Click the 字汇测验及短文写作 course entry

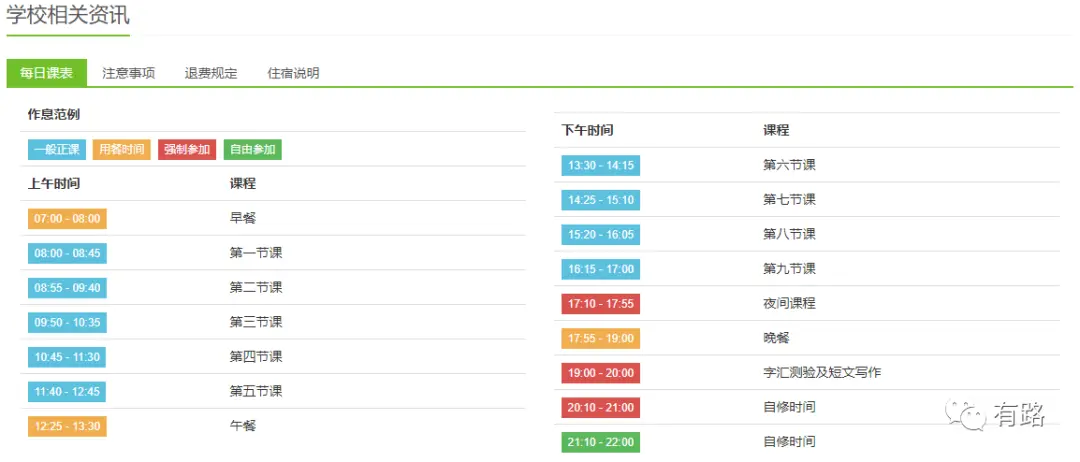pos(822,372)
